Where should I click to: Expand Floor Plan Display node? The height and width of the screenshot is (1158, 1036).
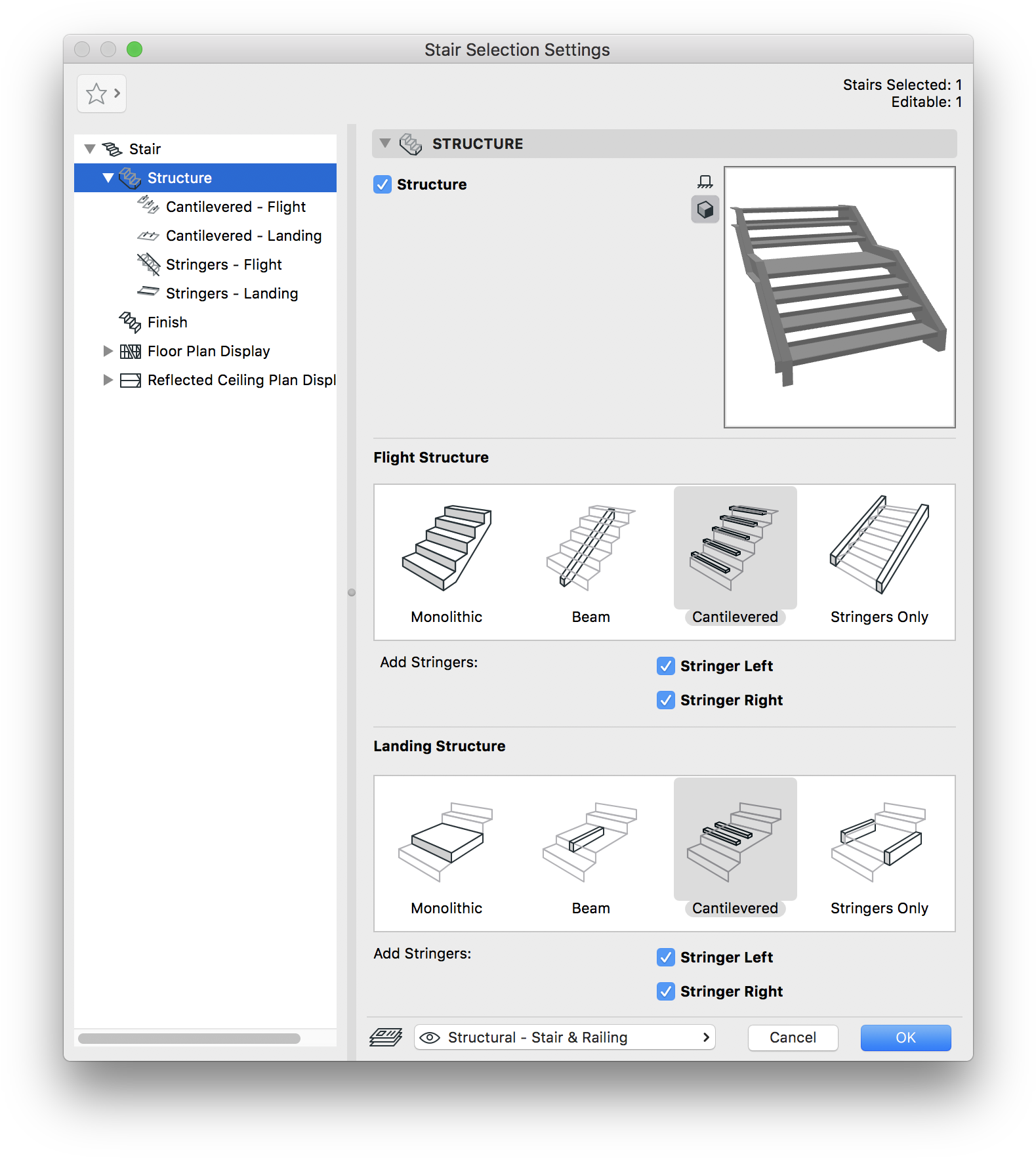pyautogui.click(x=108, y=351)
